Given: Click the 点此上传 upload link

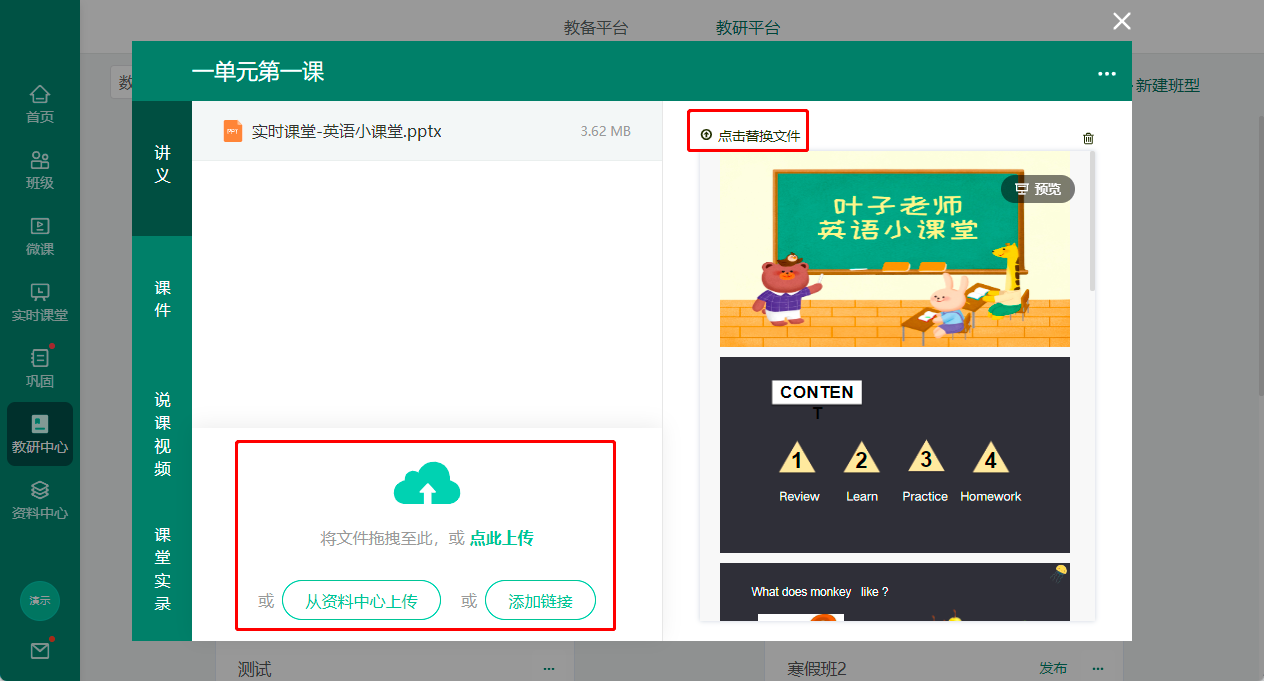Looking at the screenshot, I should [502, 538].
